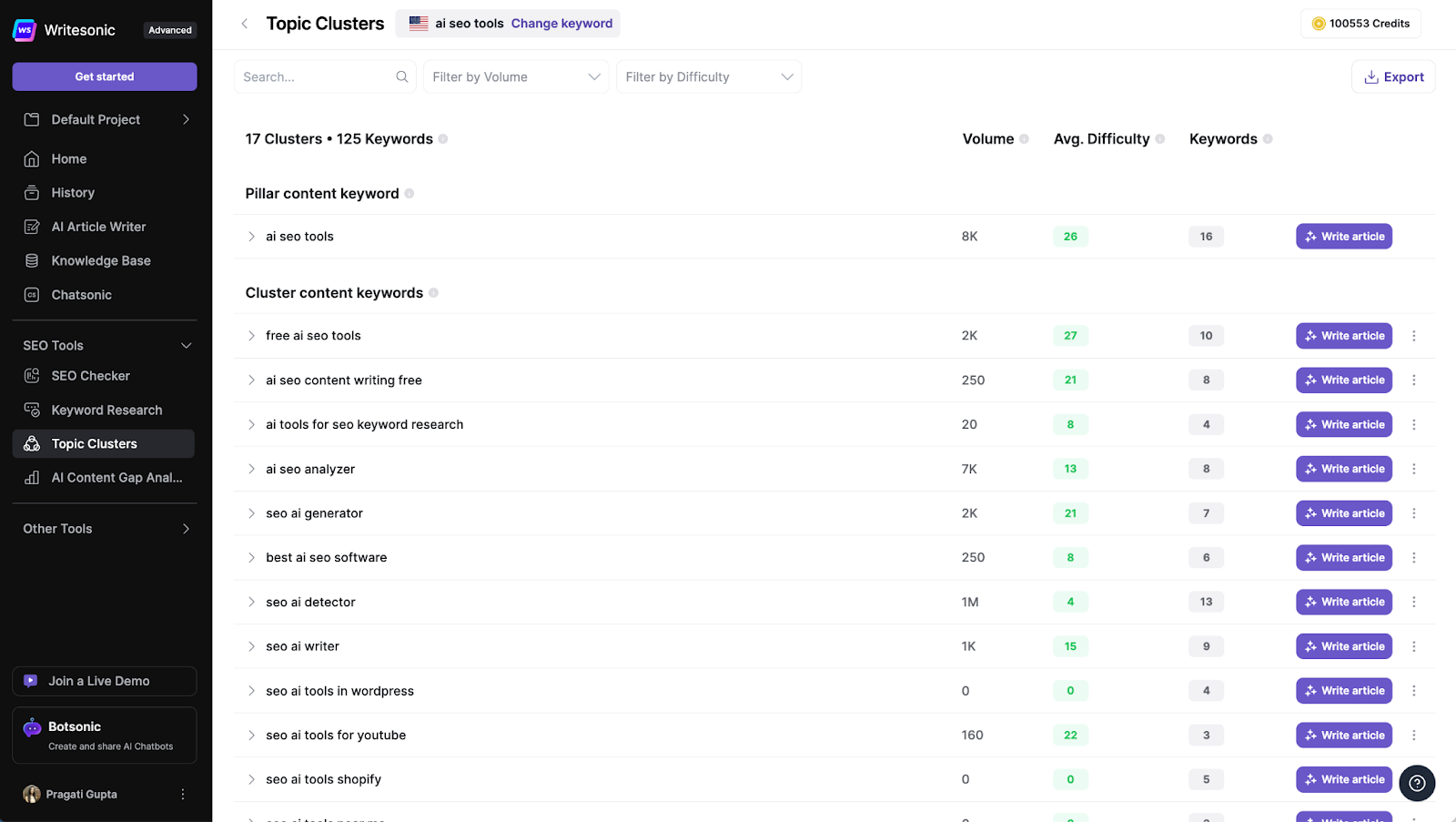Screen dimensions: 1456x822
Task: Click the 1M volume value for seo ai detector
Action: click(970, 602)
